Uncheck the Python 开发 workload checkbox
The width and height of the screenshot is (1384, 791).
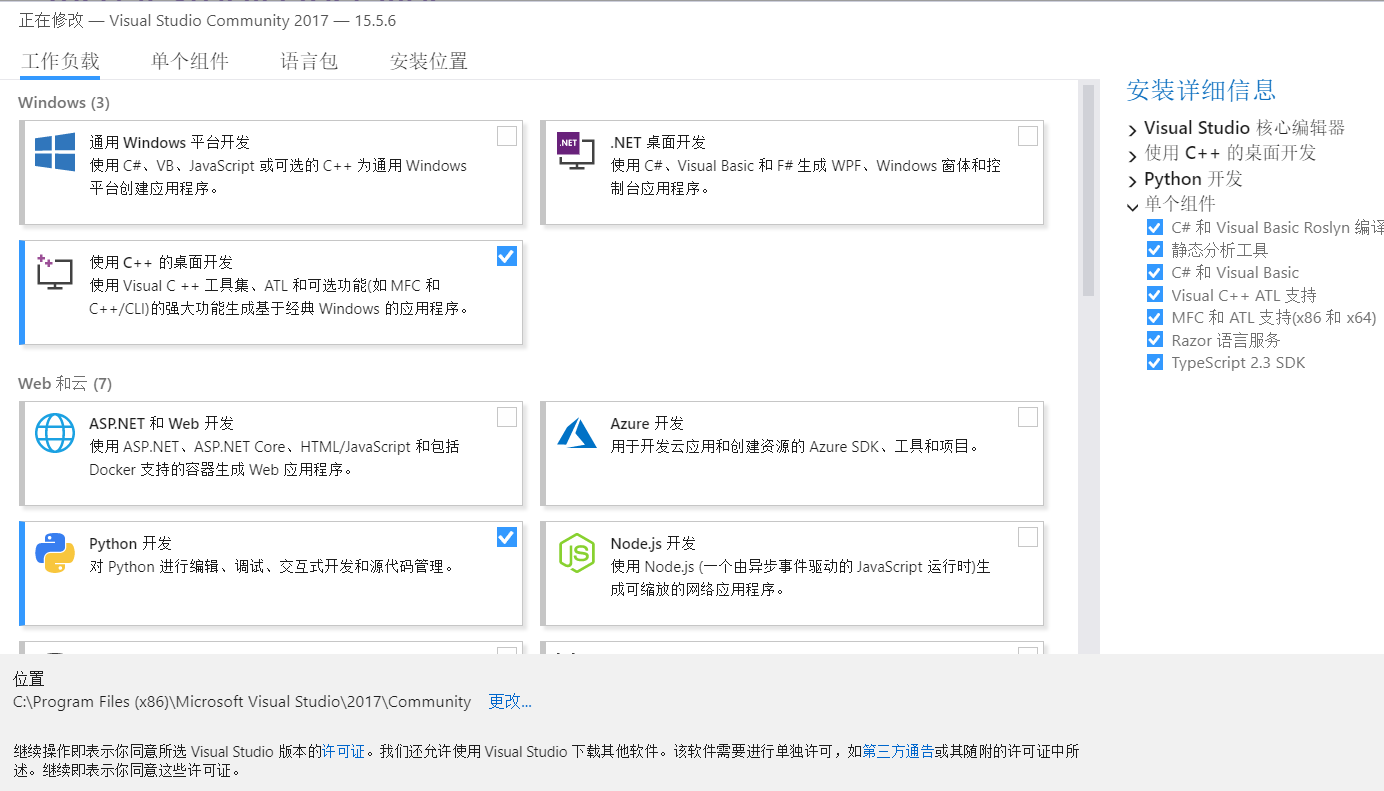507,537
